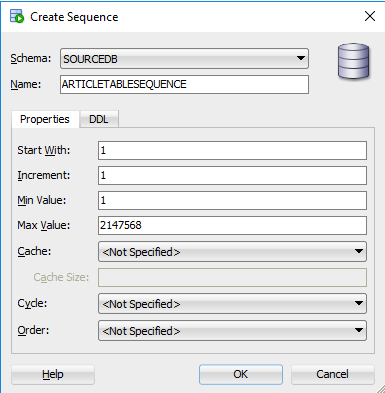Click the Create Sequence title bar icon
This screenshot has height=393, width=385.
(17, 16)
